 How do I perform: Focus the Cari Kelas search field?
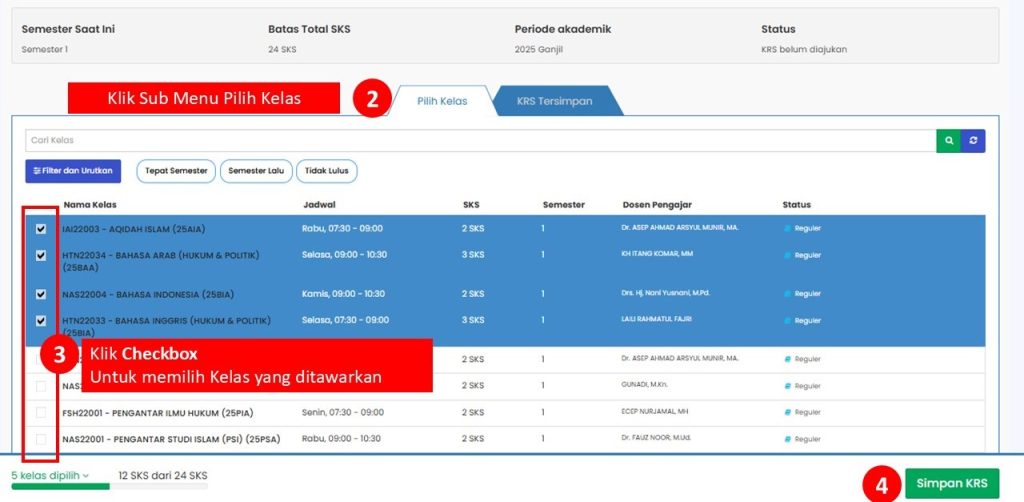click(x=480, y=141)
